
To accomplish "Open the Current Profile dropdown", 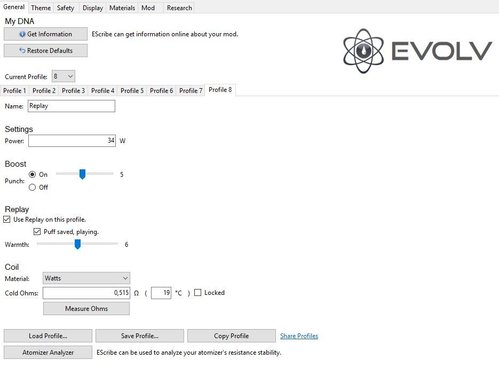I will click(63, 76).
